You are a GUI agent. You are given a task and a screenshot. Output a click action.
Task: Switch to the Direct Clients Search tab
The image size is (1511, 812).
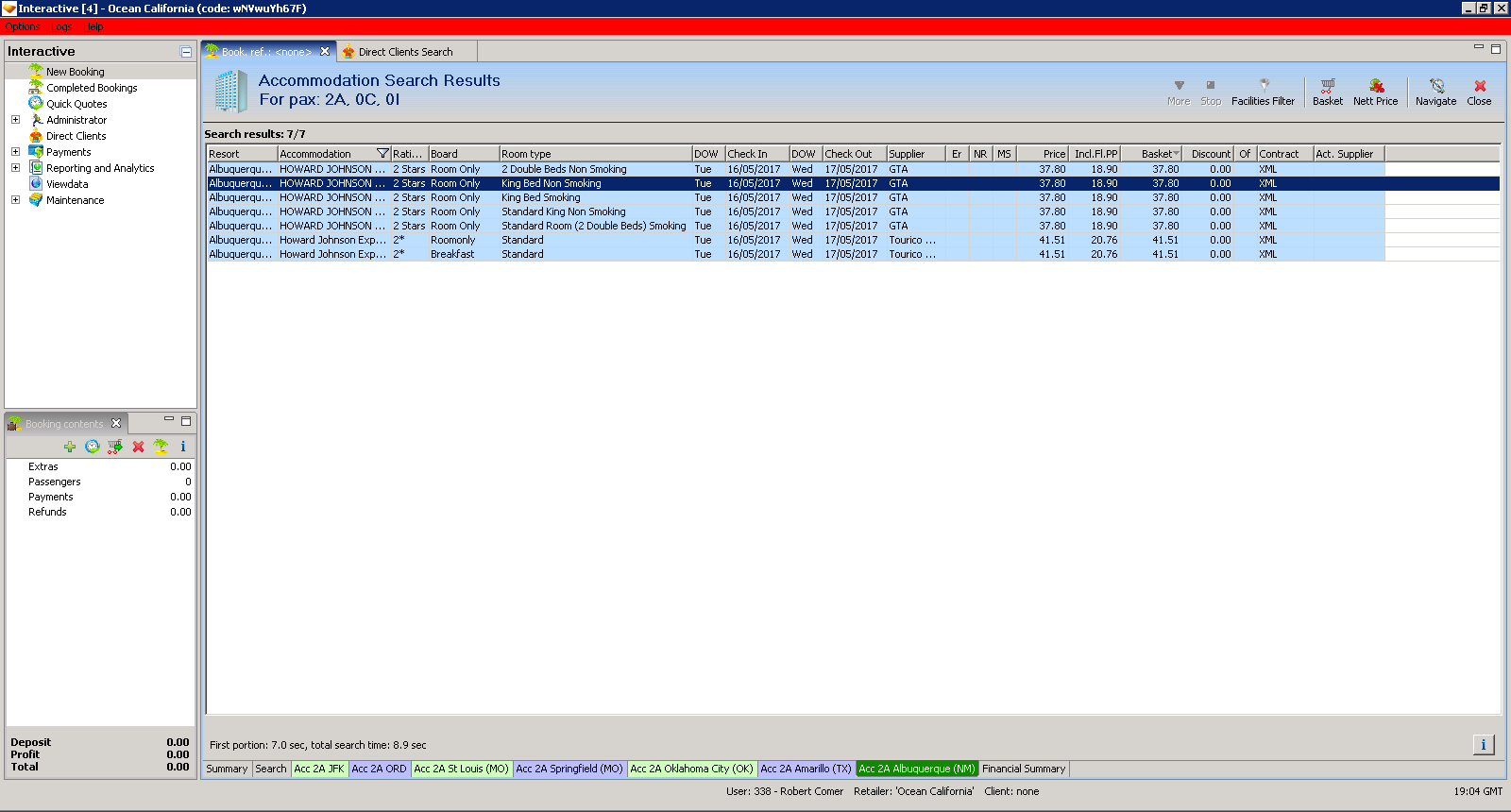(405, 52)
